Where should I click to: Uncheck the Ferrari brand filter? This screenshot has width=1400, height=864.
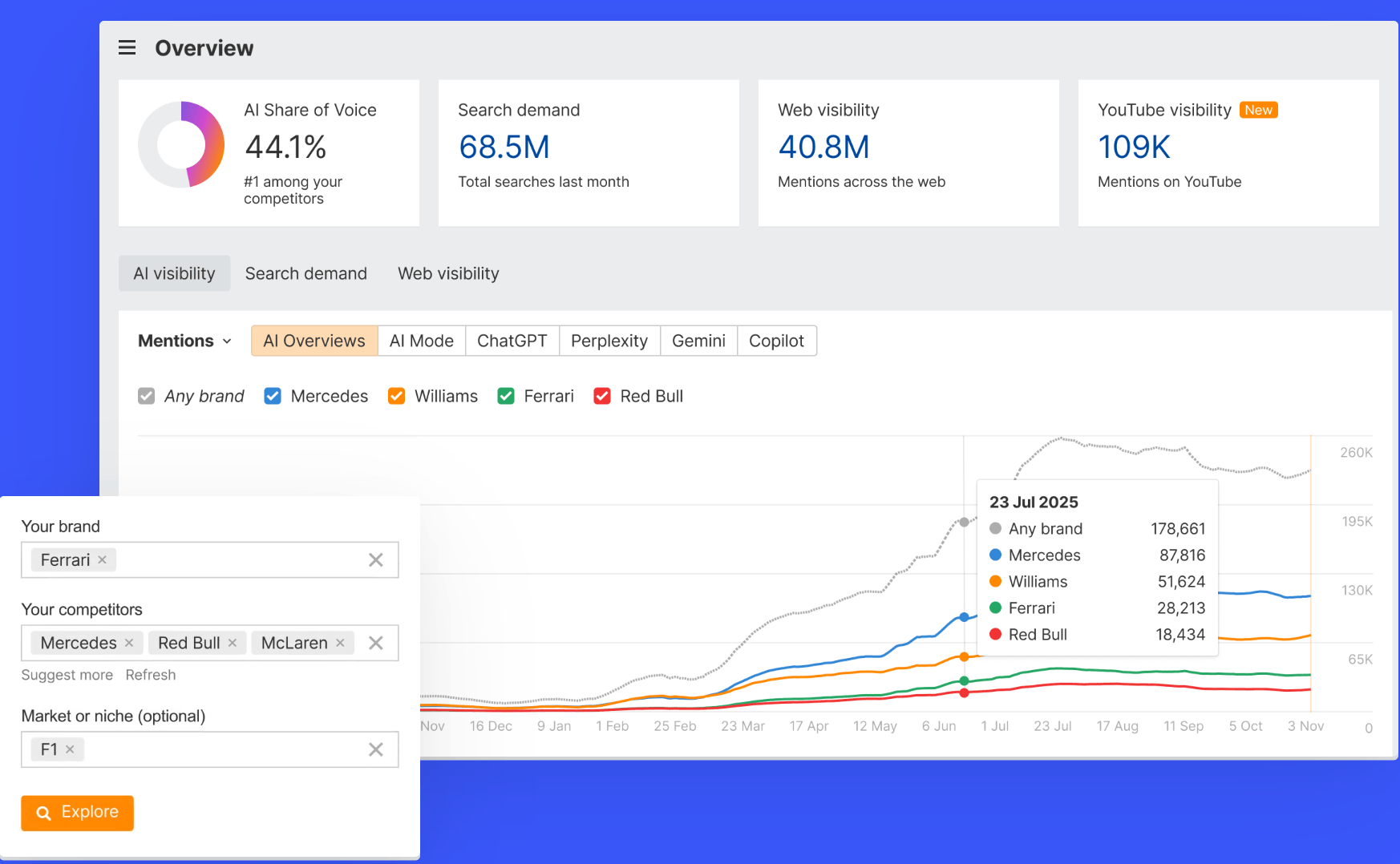coord(506,395)
